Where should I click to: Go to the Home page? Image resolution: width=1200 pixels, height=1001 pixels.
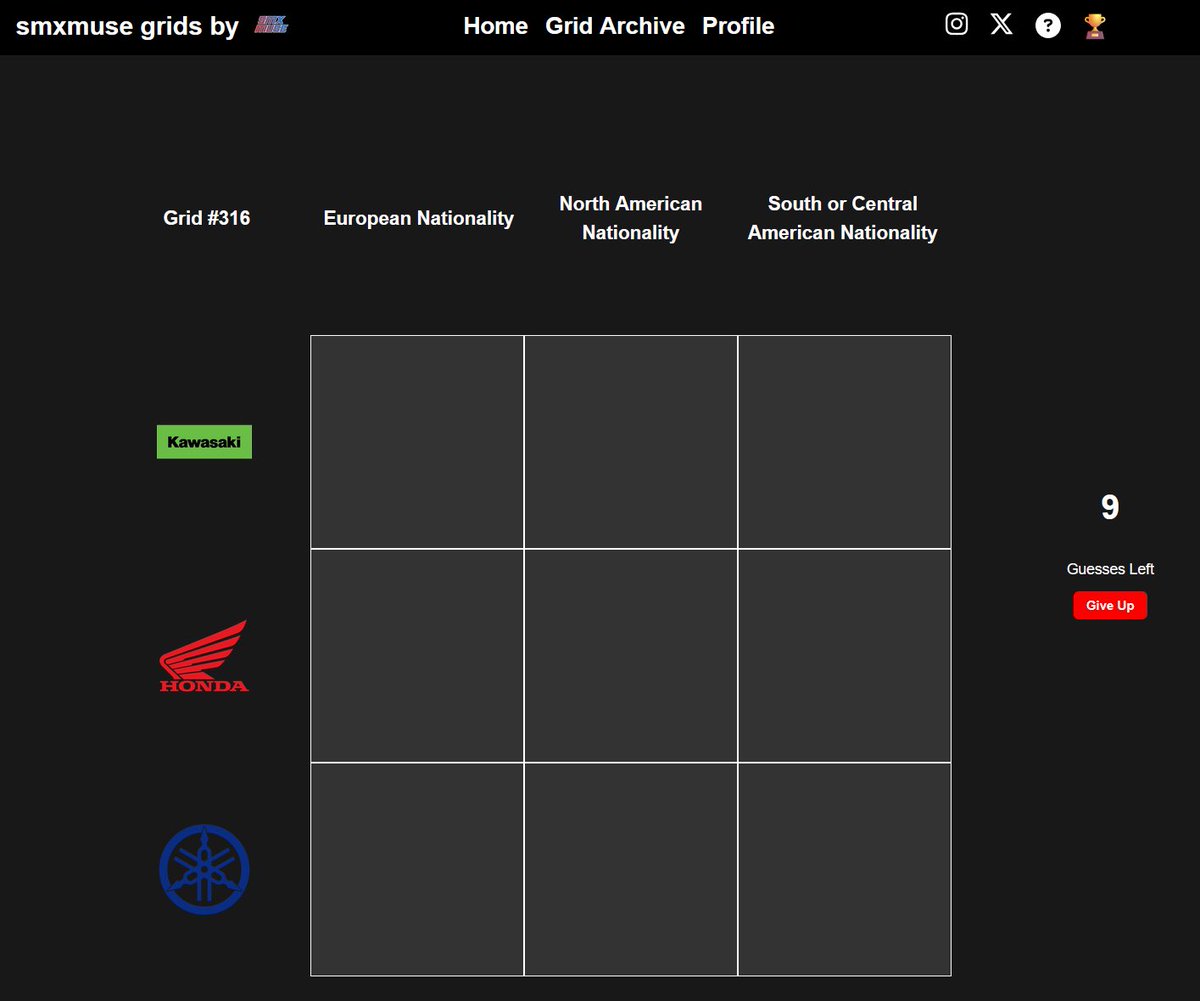click(x=496, y=26)
